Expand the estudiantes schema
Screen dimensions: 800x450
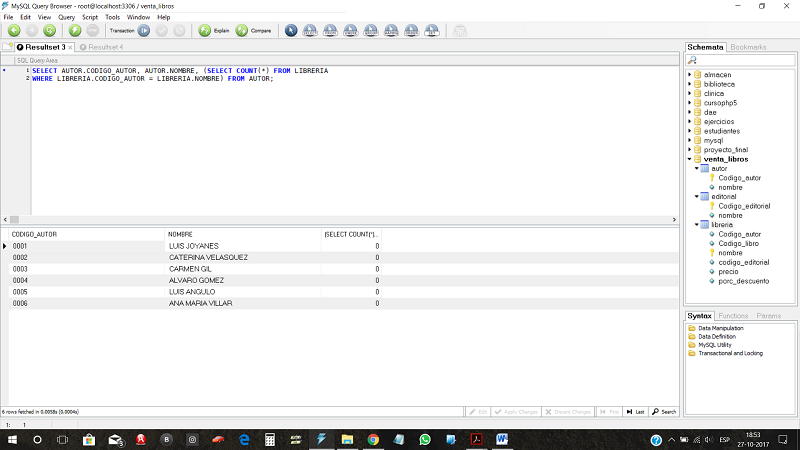[x=690, y=131]
